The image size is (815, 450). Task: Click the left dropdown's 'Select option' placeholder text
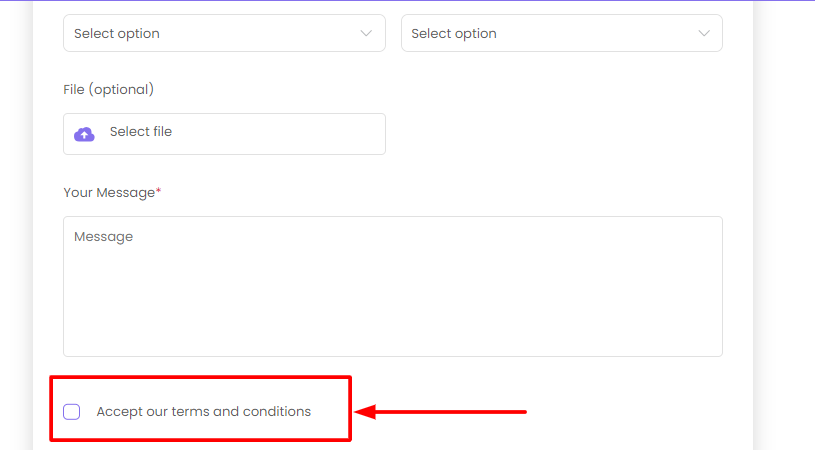click(x=117, y=34)
